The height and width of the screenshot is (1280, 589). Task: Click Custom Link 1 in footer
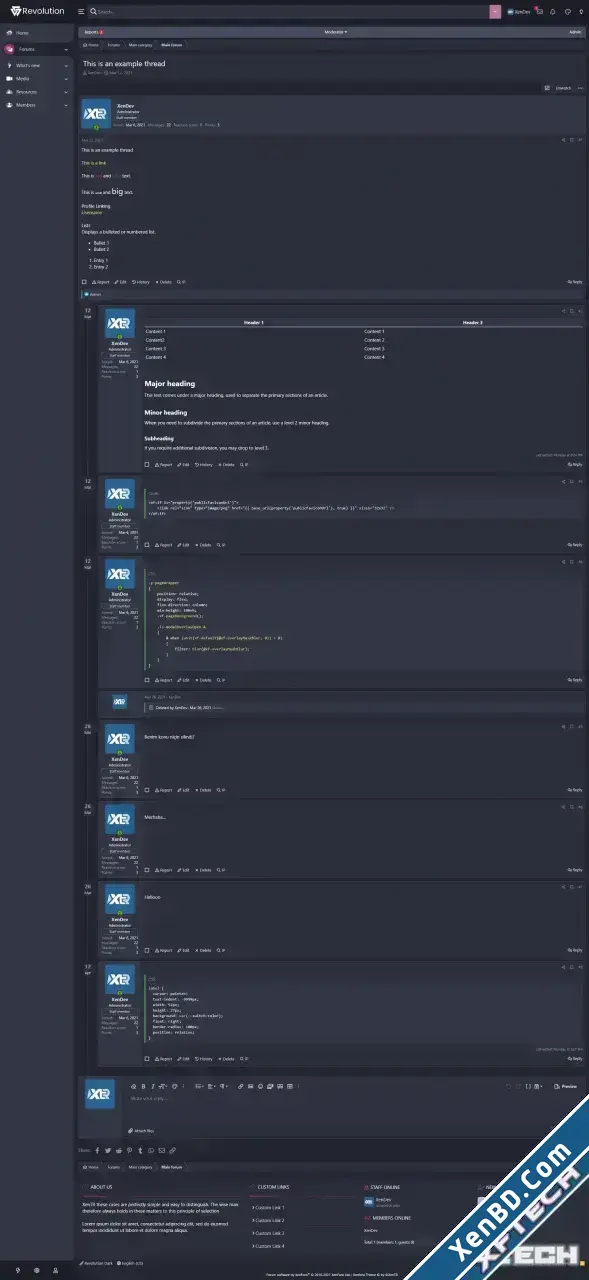point(268,1208)
